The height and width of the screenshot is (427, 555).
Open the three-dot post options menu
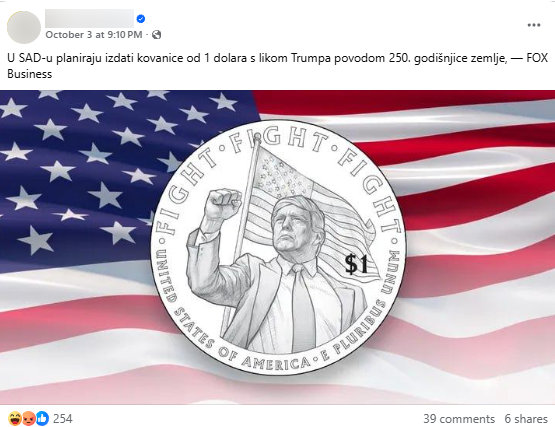tap(533, 25)
